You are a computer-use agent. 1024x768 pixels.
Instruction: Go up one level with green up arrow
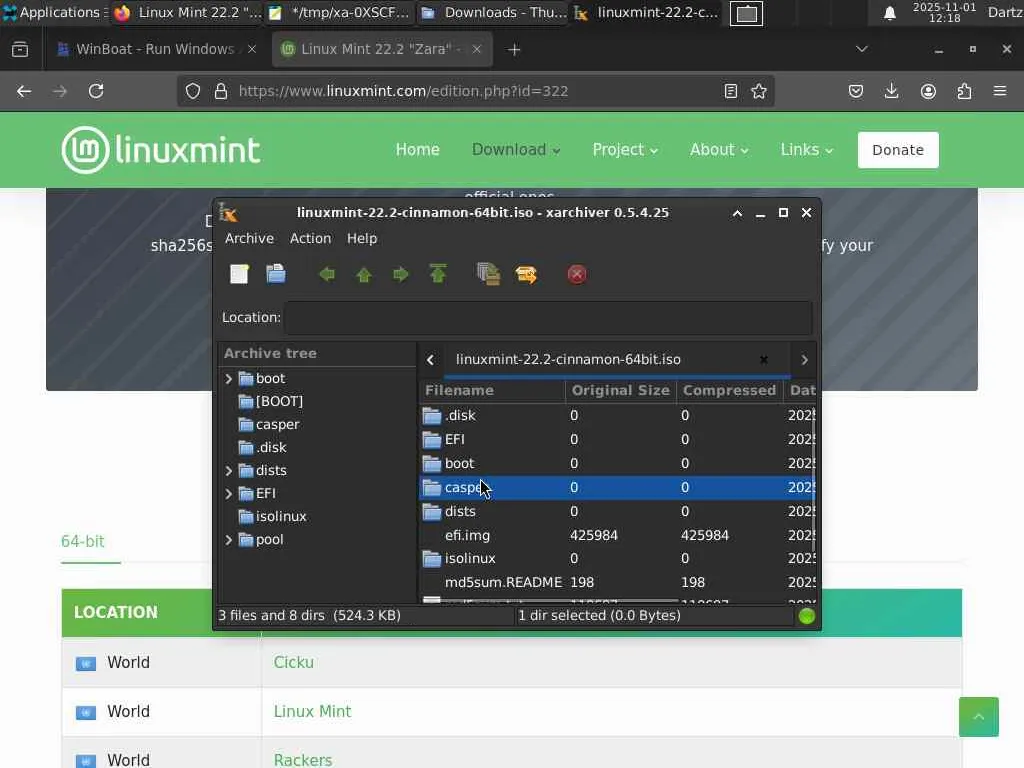(364, 275)
